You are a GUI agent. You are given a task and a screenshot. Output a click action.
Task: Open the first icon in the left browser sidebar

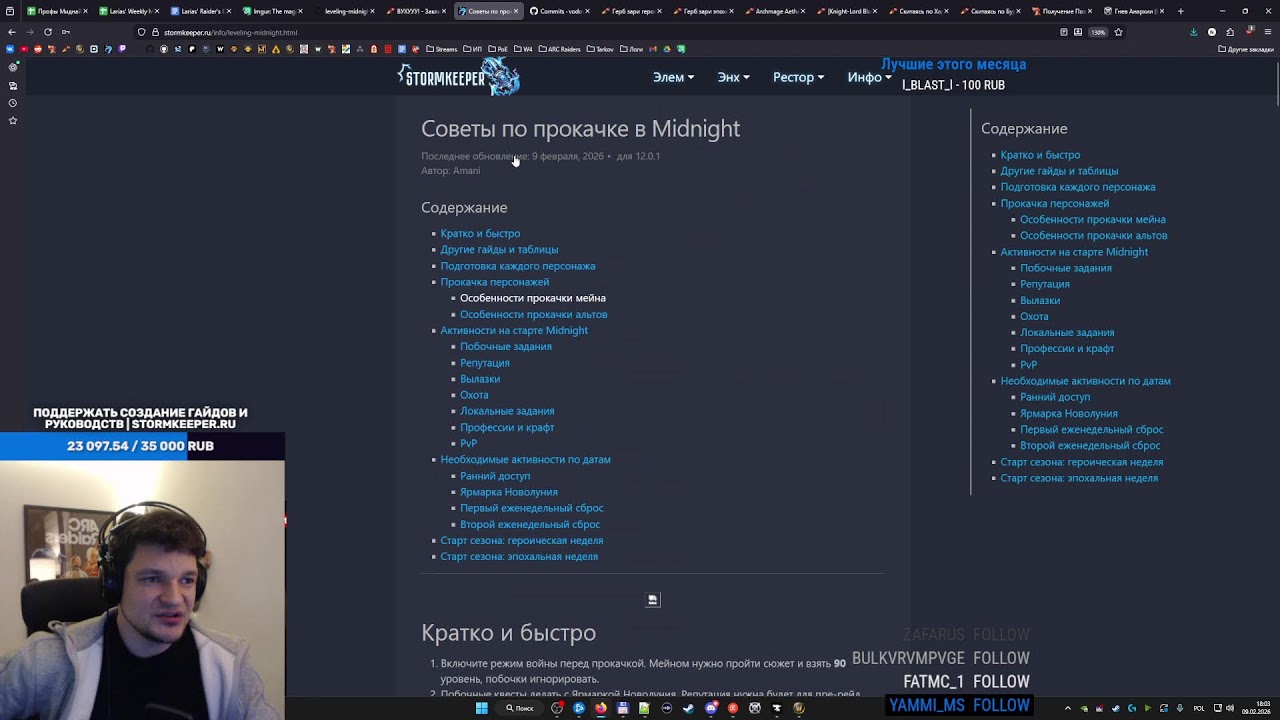pos(13,67)
